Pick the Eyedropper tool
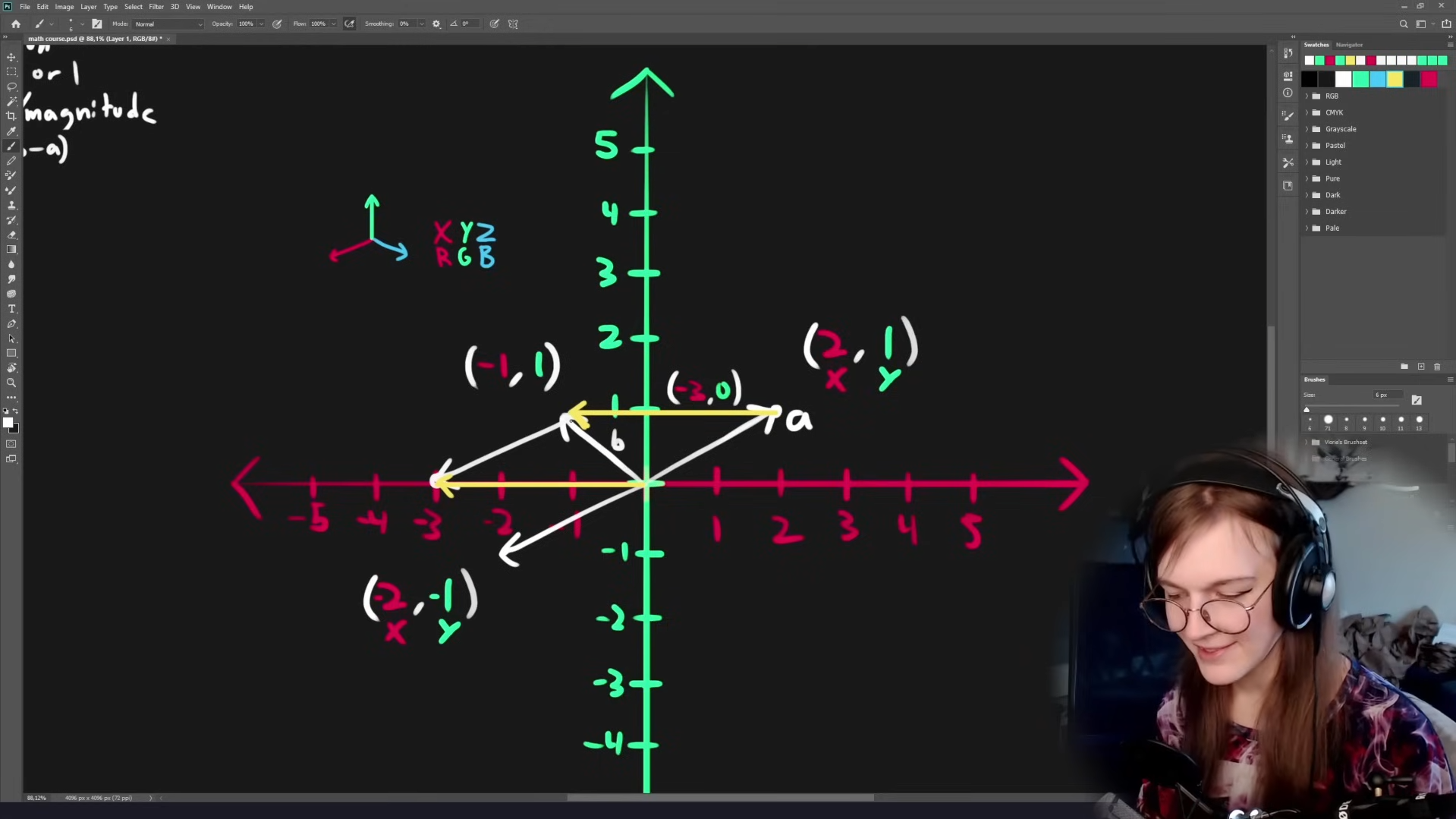Image resolution: width=1456 pixels, height=819 pixels. 11,131
